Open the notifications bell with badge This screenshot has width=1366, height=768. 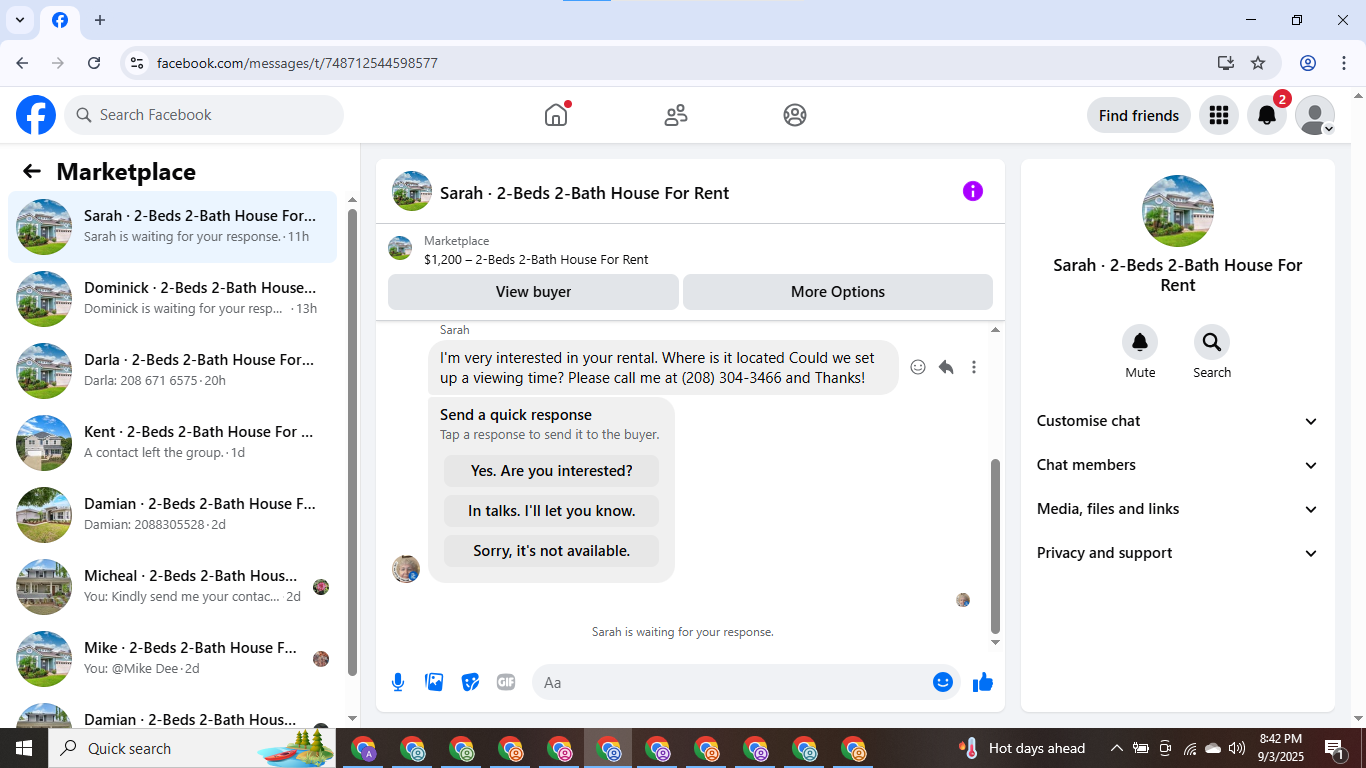[x=1267, y=115]
